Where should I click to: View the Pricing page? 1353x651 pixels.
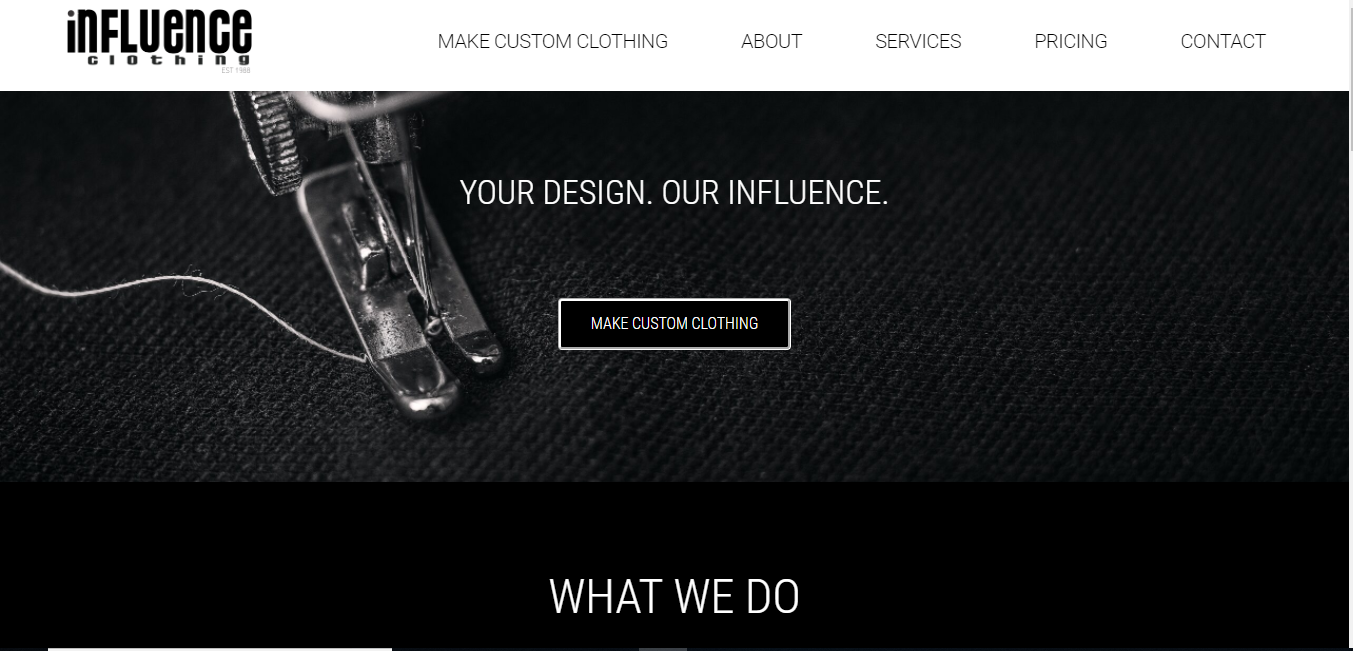pos(1071,41)
